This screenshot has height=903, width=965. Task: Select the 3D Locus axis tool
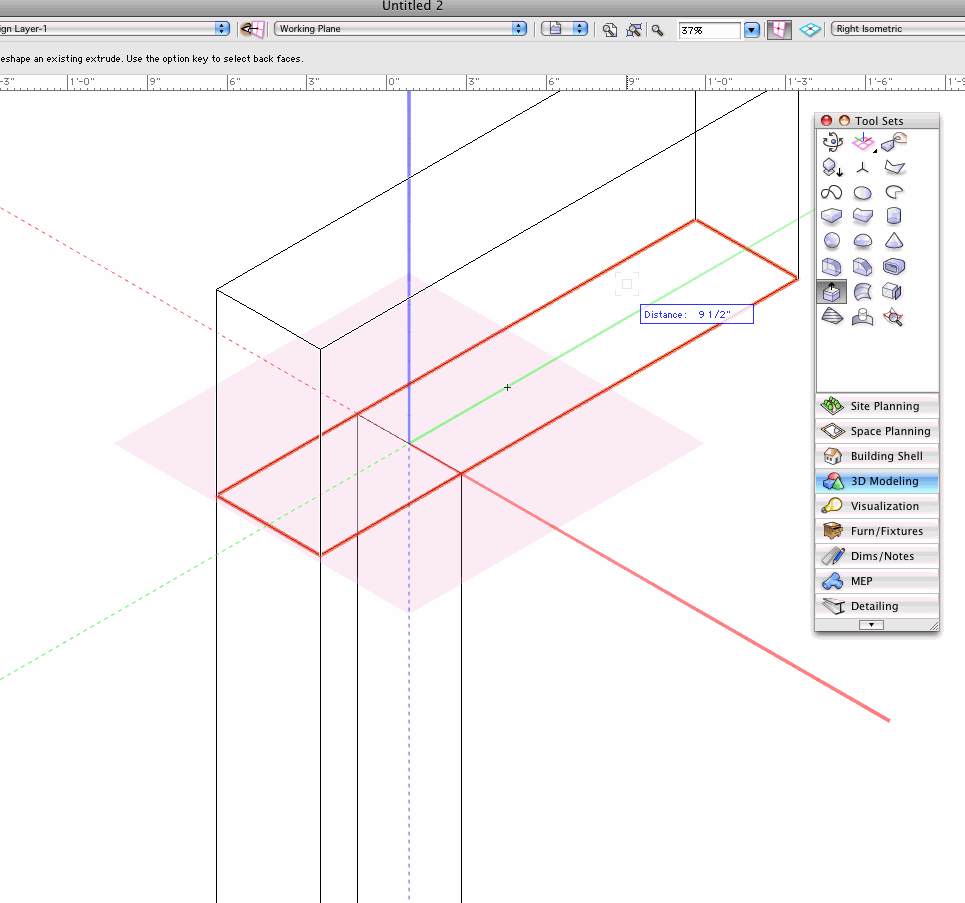coord(863,167)
